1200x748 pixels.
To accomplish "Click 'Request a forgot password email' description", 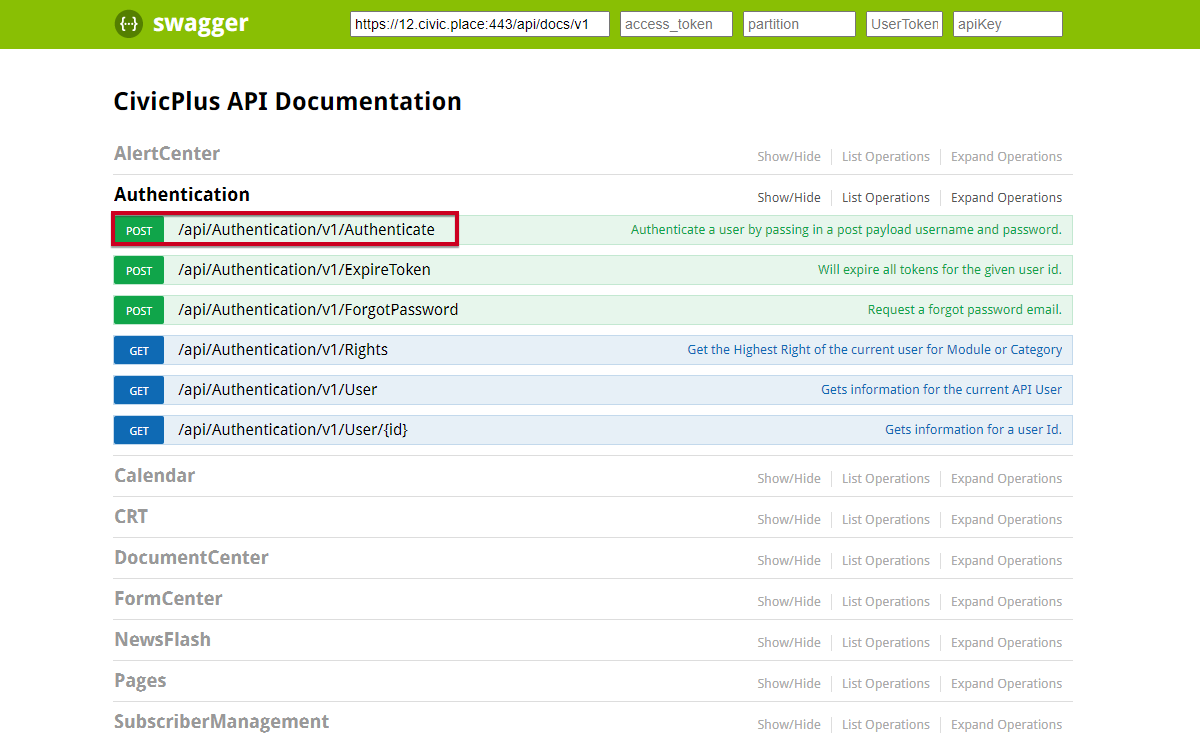I will pos(965,310).
